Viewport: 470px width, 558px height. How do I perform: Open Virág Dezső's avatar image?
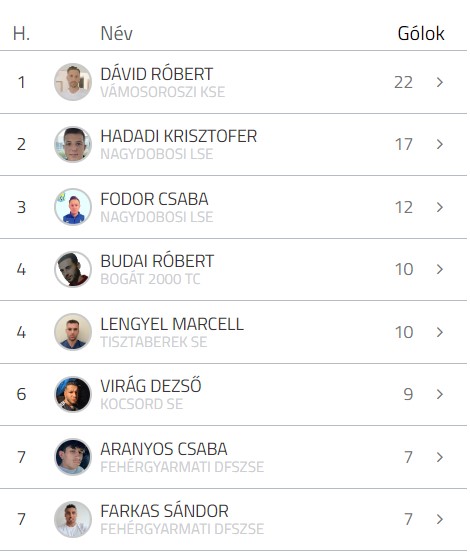pyautogui.click(x=73, y=394)
